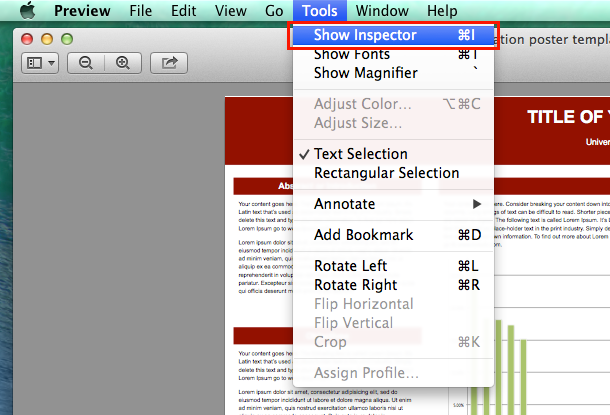
Task: Click the green zoom window button
Action: pyautogui.click(x=67, y=39)
